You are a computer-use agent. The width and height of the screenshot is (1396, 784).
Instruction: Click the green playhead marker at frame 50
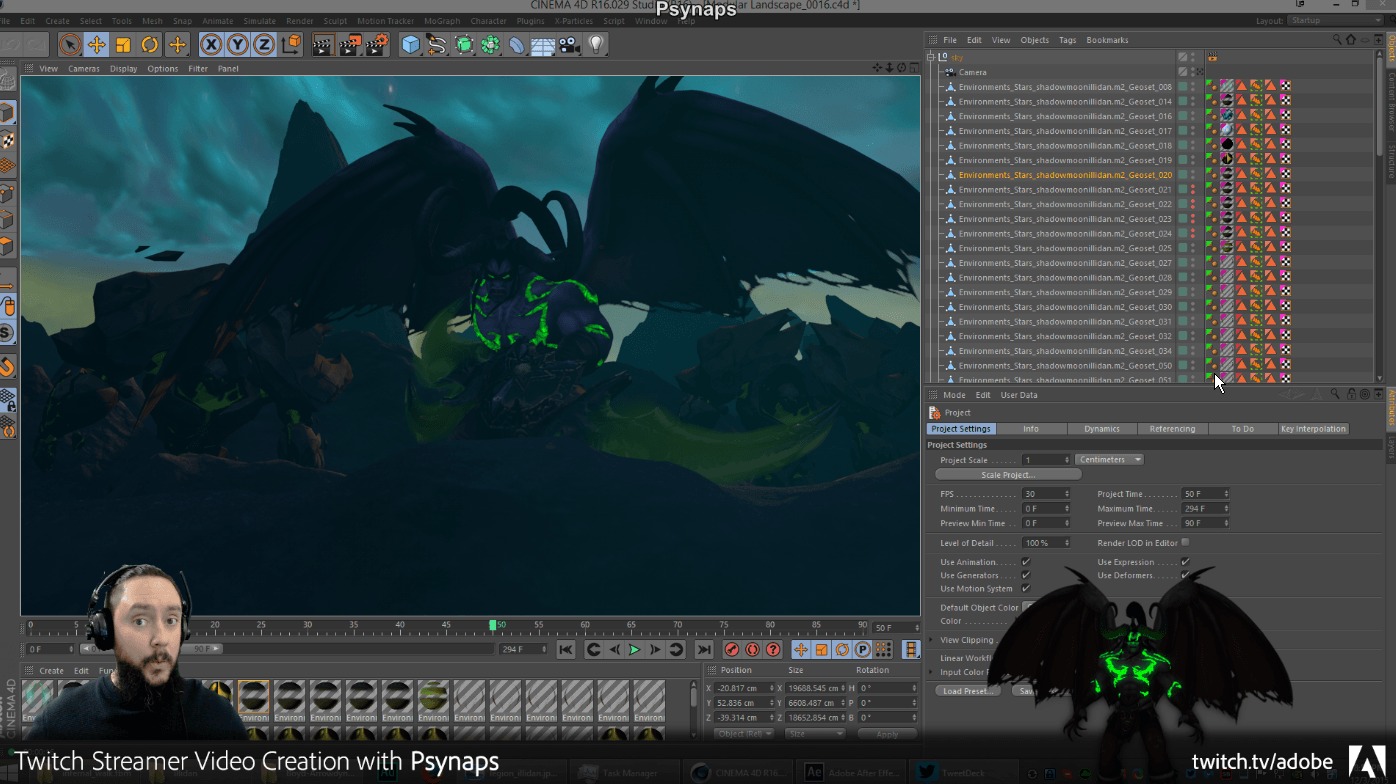492,625
